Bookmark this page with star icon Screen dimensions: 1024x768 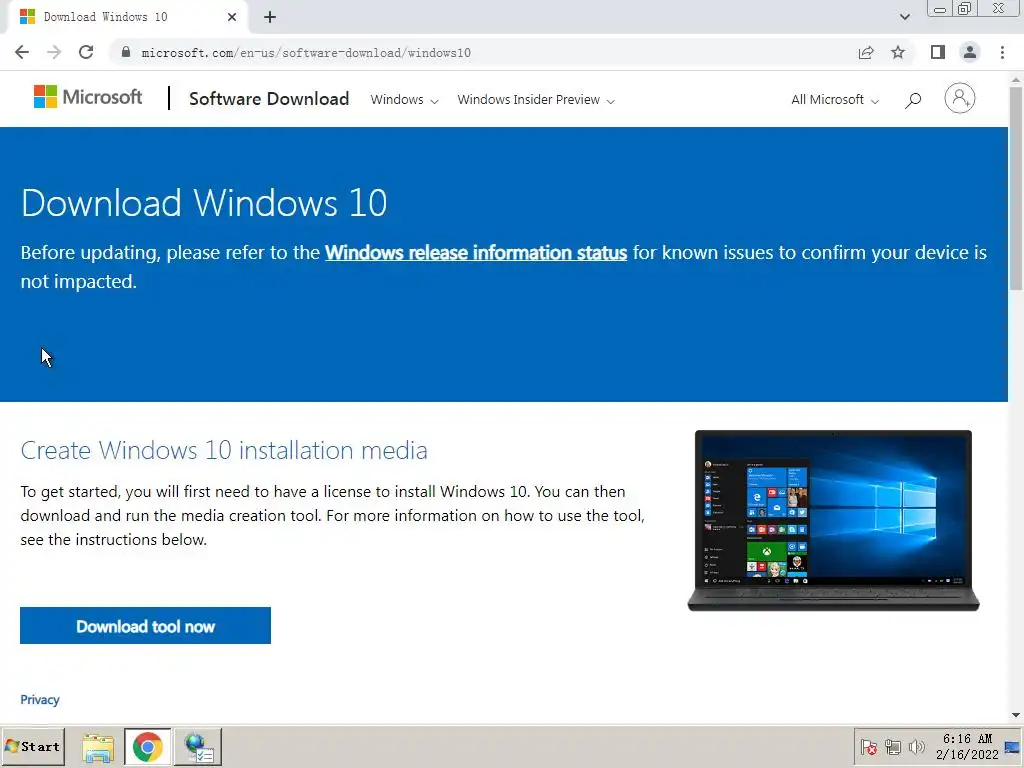(x=898, y=52)
